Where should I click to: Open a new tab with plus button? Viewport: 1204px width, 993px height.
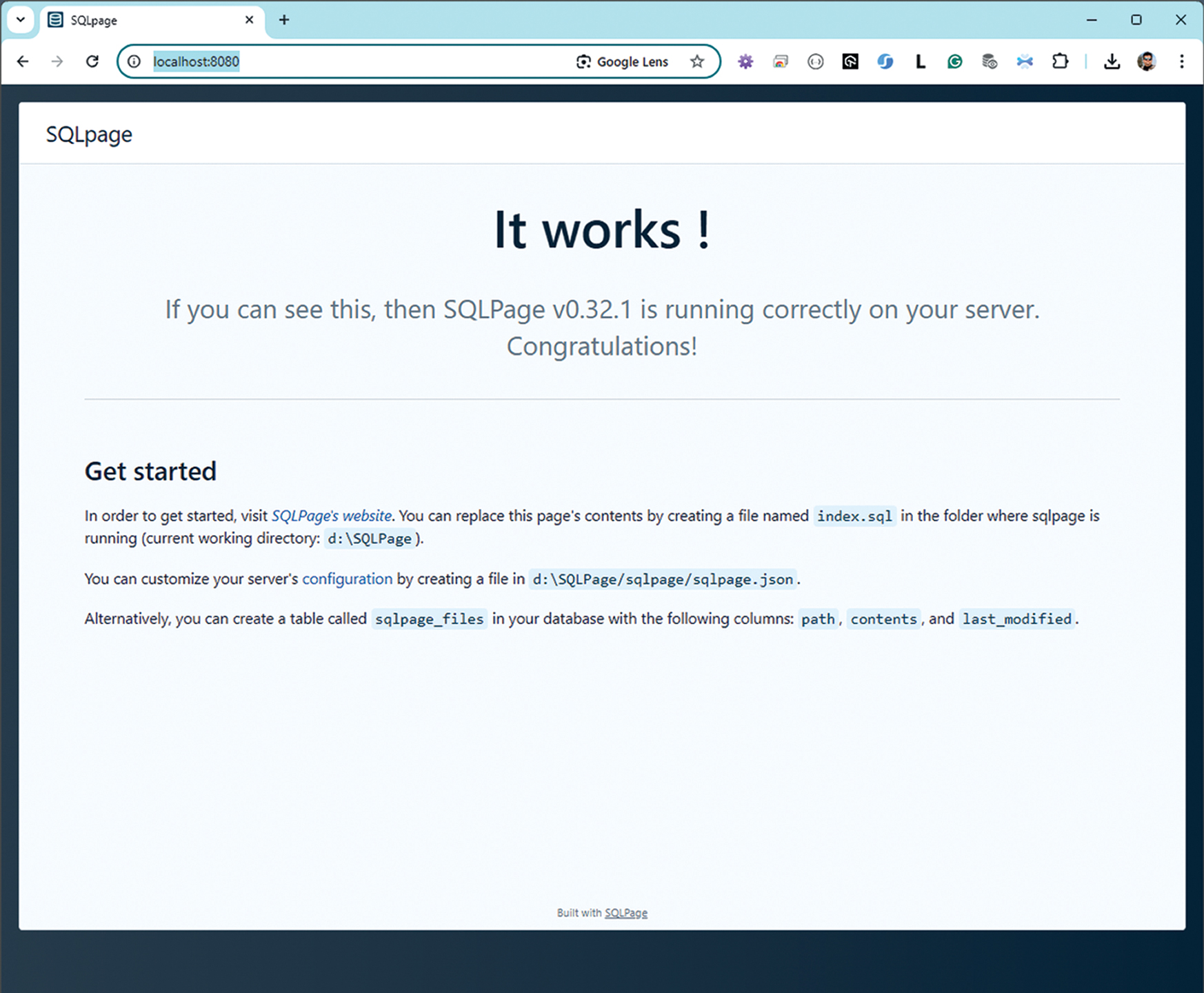point(284,20)
